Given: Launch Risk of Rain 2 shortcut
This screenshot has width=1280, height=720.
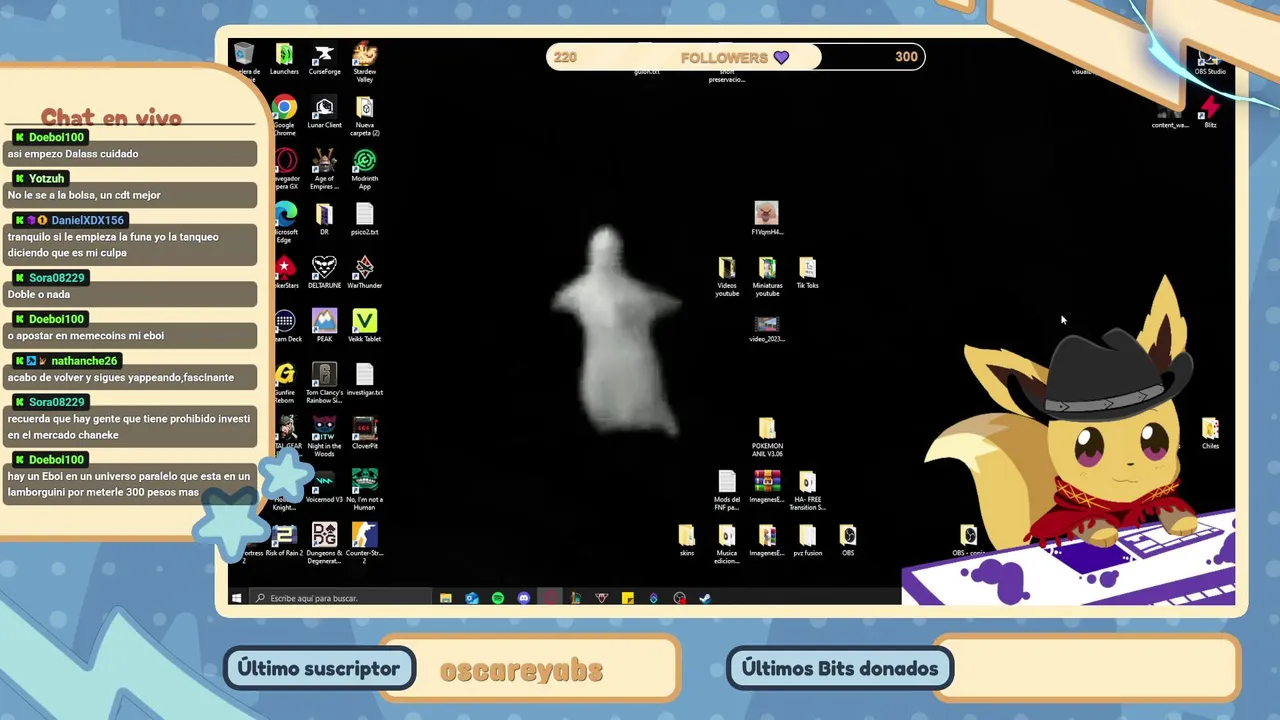Looking at the screenshot, I should (285, 541).
